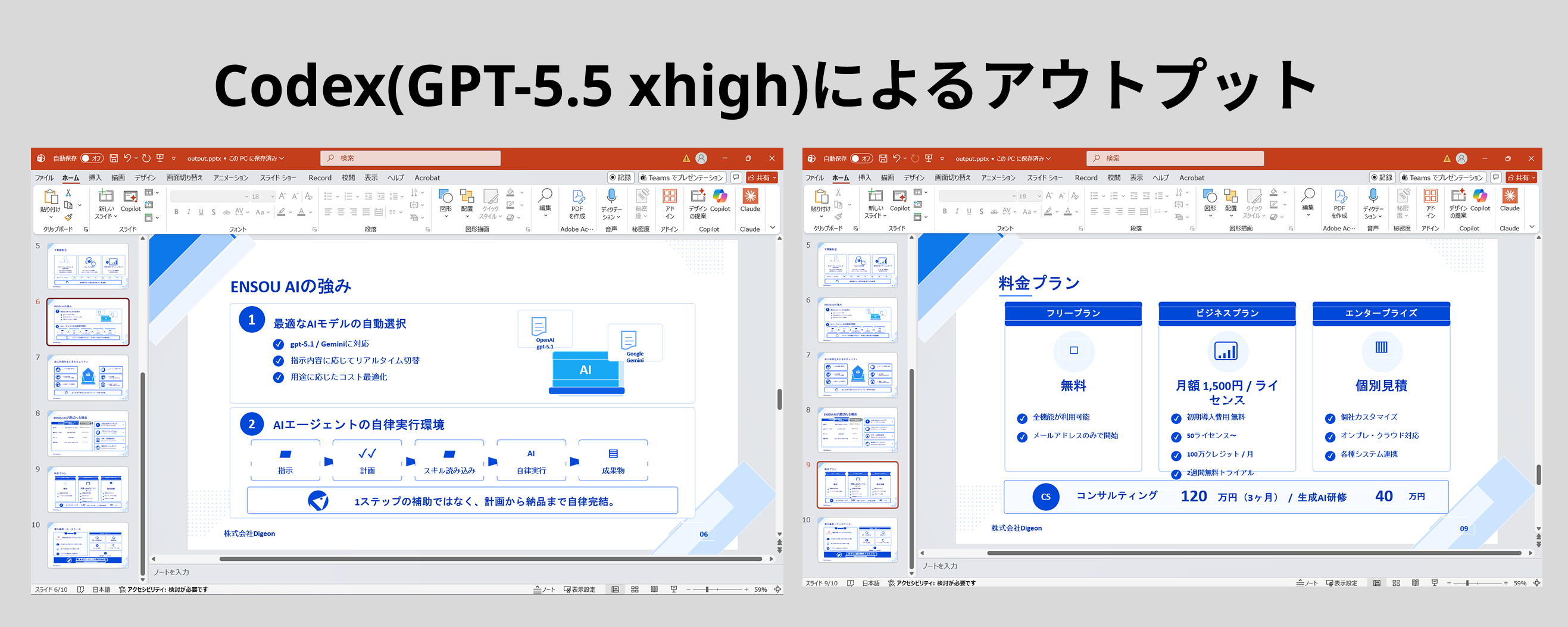Switch to the 挿入 ribbon tab
The width and height of the screenshot is (1568, 627).
pos(95,177)
